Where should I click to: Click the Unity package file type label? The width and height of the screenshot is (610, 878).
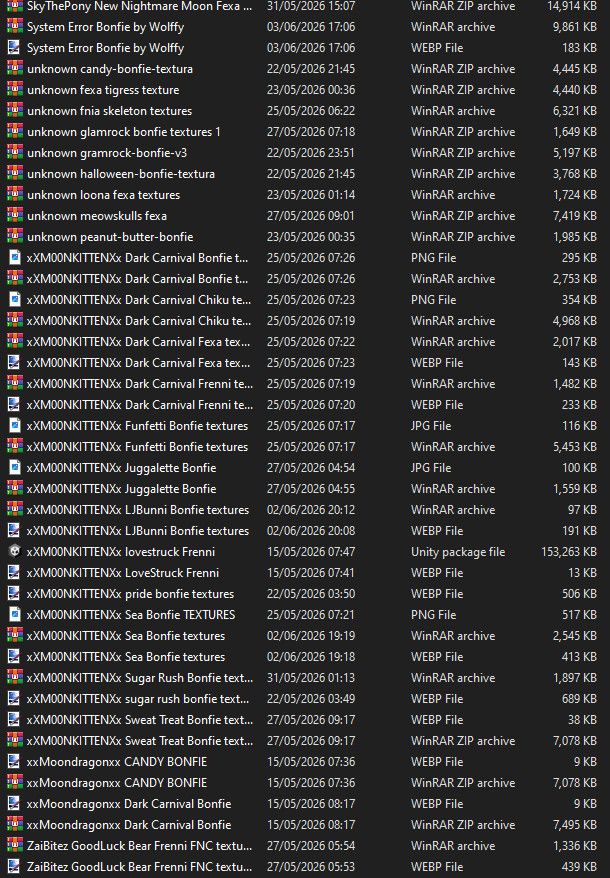point(458,552)
